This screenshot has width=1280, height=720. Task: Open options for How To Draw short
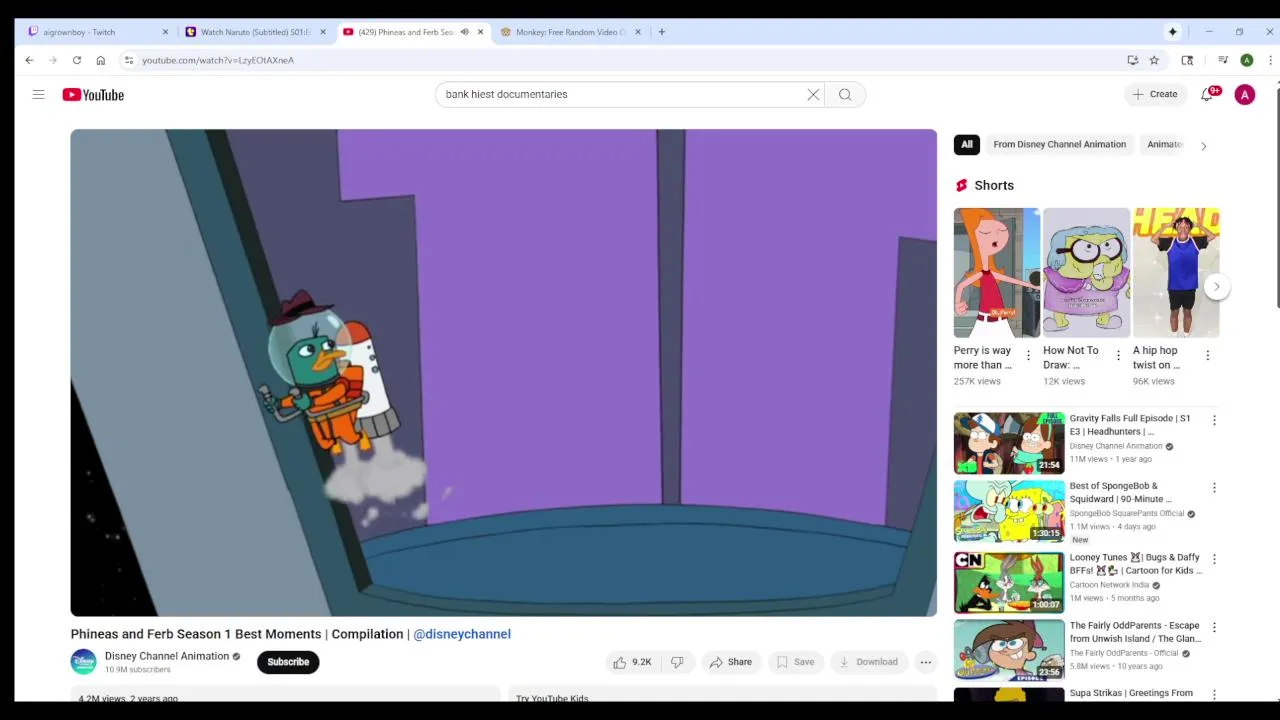pos(1118,355)
